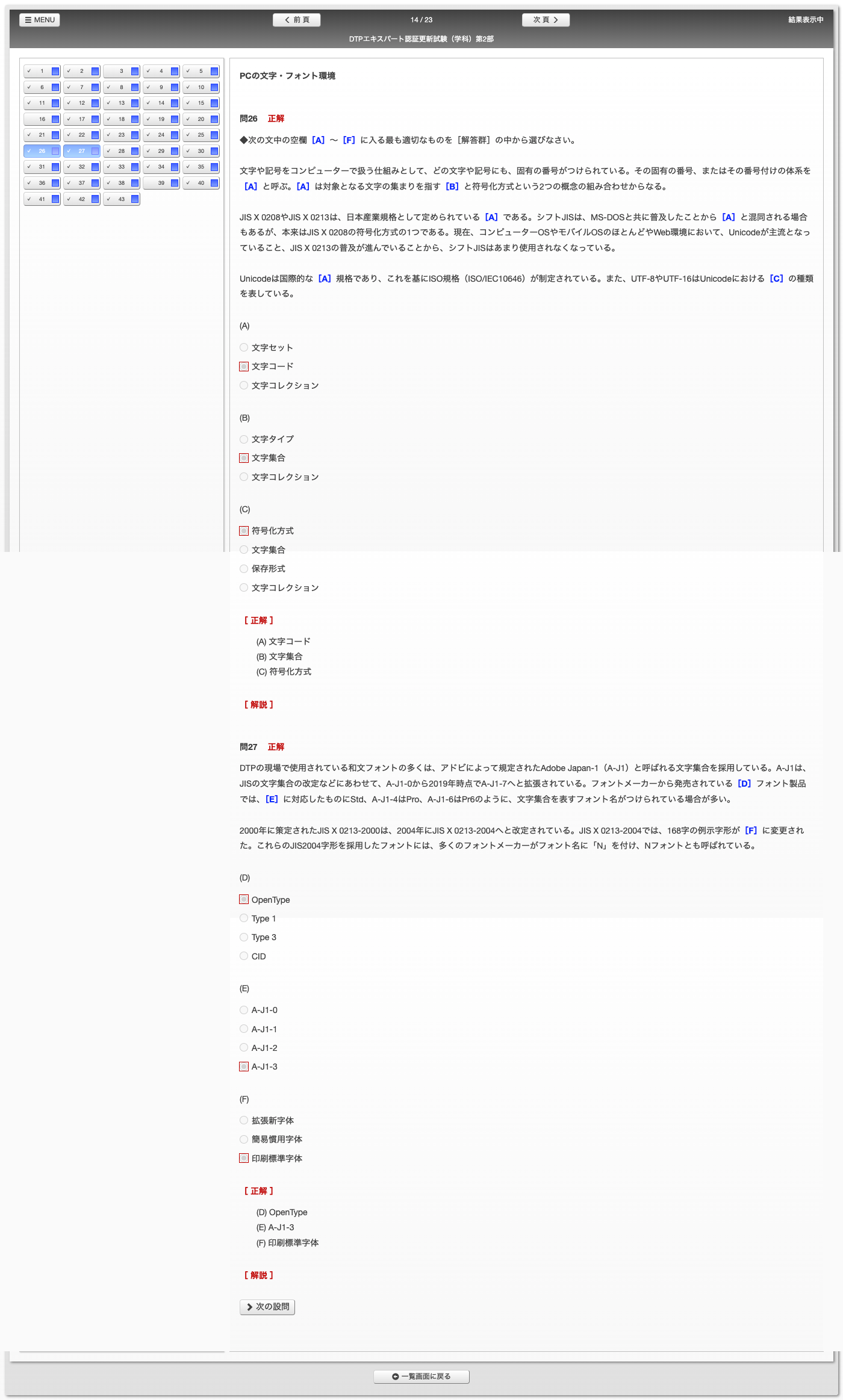Select 文字セット radio option under (A)
The image size is (843, 1400).
(x=244, y=347)
